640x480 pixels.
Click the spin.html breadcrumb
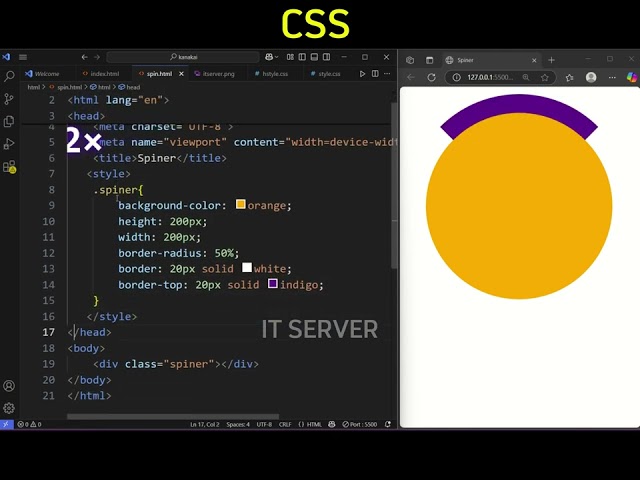[x=66, y=87]
